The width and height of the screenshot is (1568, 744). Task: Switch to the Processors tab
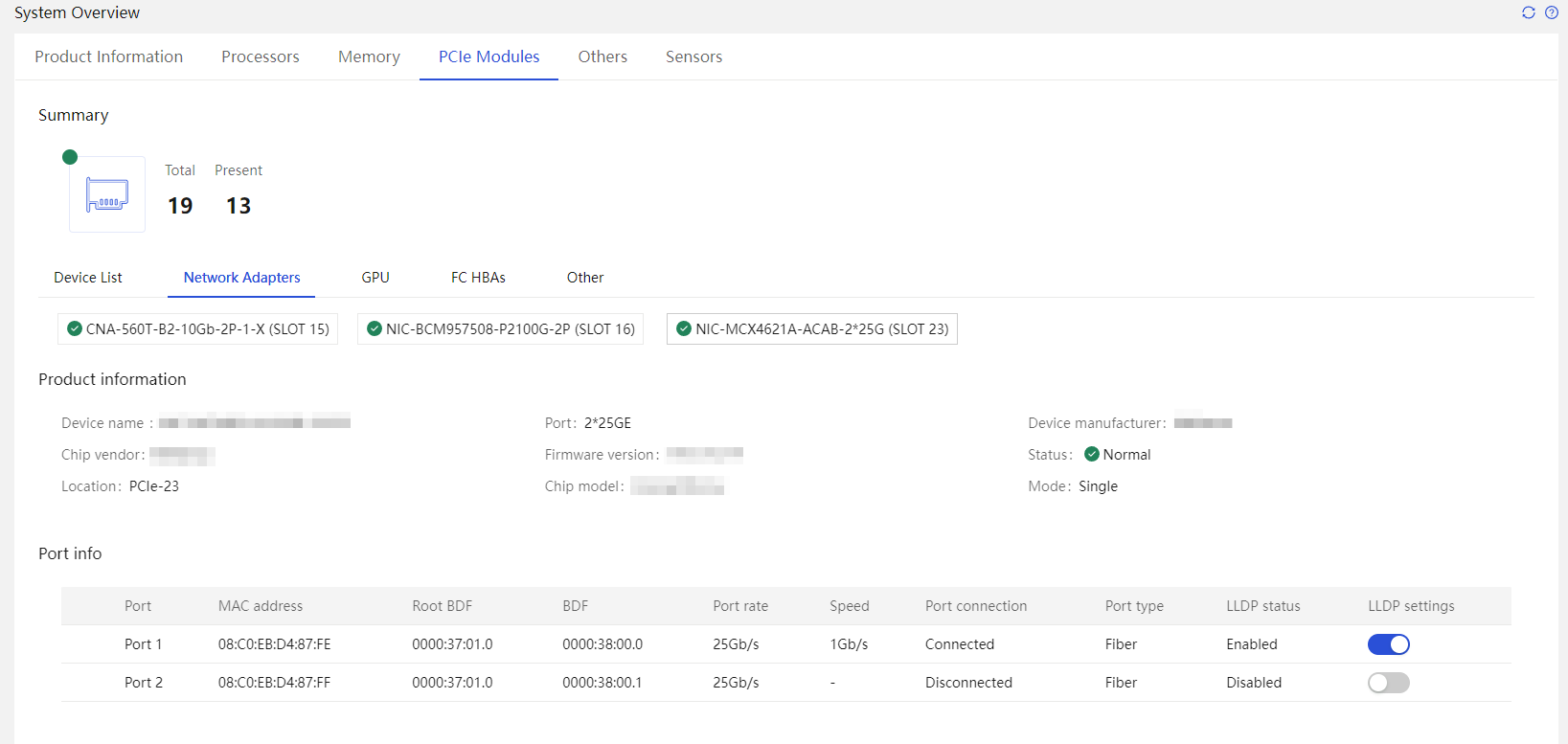(x=261, y=56)
